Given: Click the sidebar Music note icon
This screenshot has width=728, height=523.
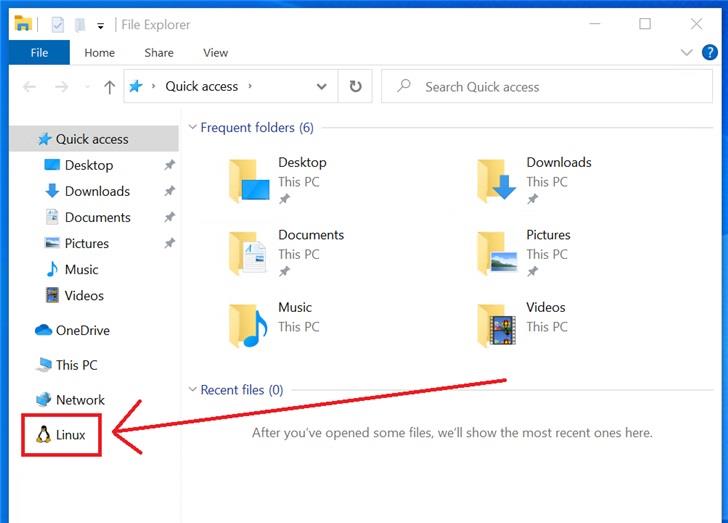Looking at the screenshot, I should tap(52, 269).
